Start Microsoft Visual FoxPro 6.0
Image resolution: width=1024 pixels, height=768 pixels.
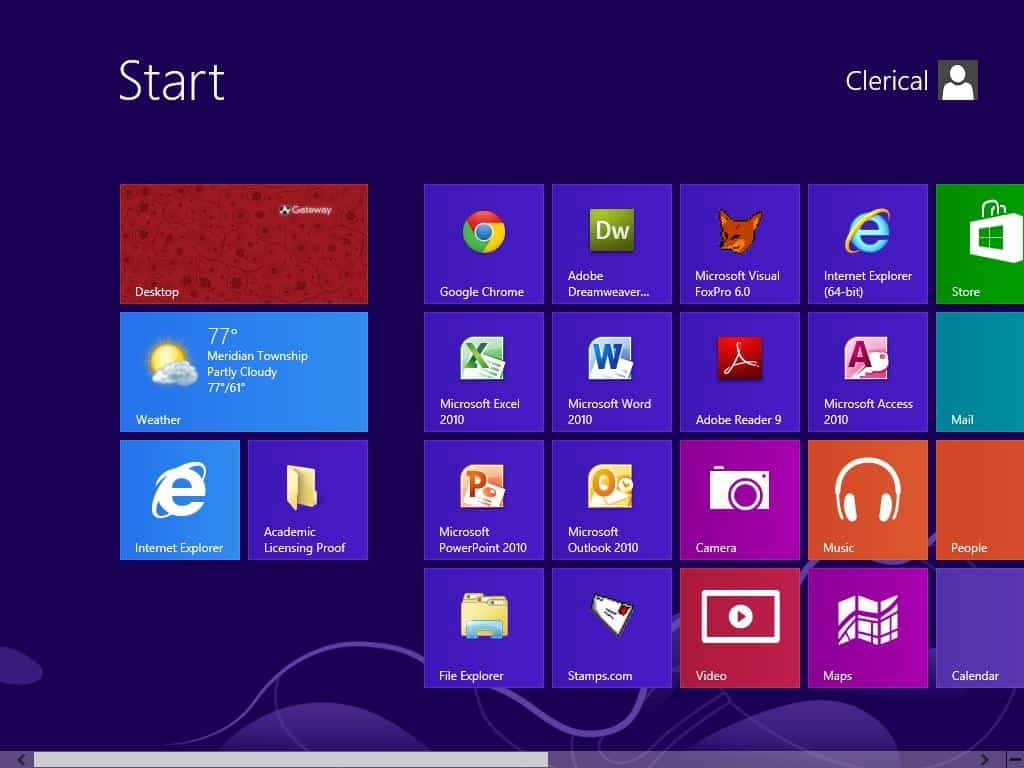[739, 243]
